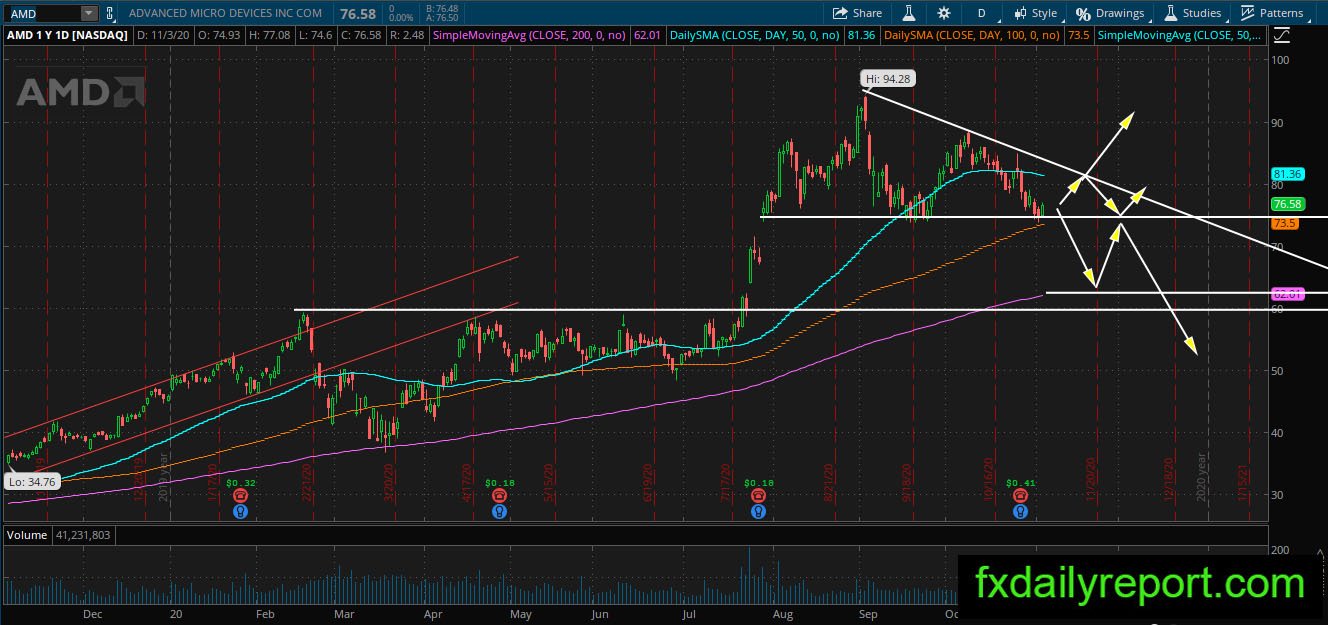Click the Lo: 34.76 chart bubble
The width and height of the screenshot is (1328, 625).
[x=33, y=481]
